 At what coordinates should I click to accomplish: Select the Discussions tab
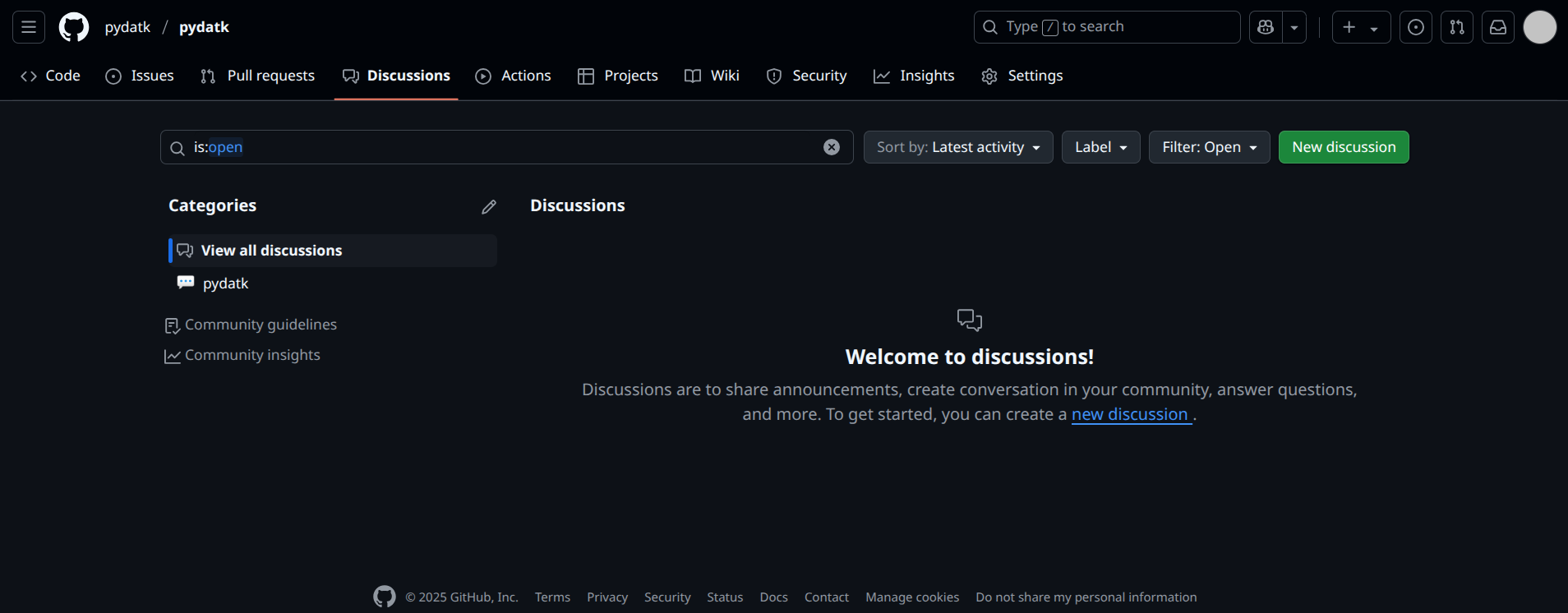tap(396, 76)
